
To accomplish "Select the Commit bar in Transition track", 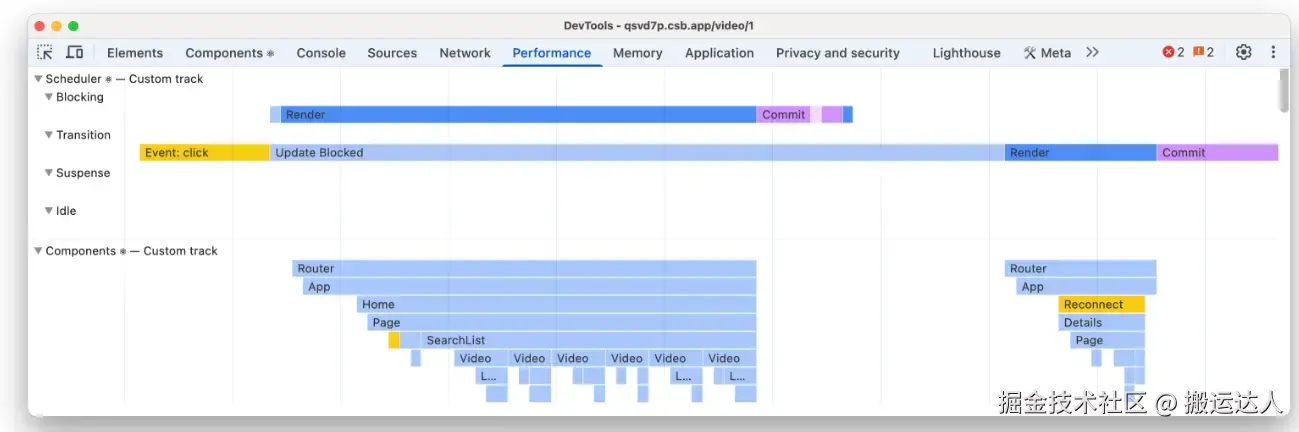I will pyautogui.click(x=1218, y=153).
